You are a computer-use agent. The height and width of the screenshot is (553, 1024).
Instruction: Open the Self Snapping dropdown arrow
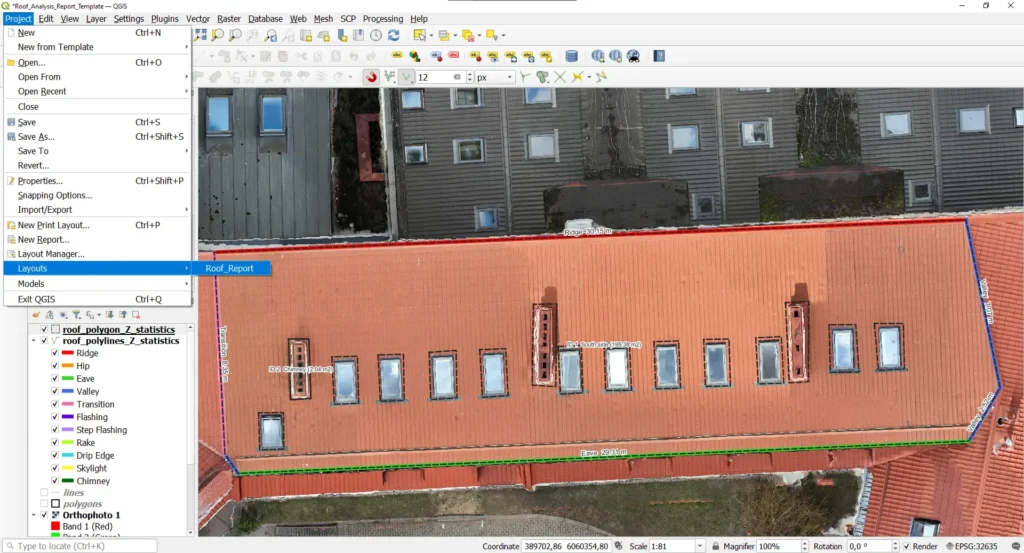pyautogui.click(x=589, y=77)
